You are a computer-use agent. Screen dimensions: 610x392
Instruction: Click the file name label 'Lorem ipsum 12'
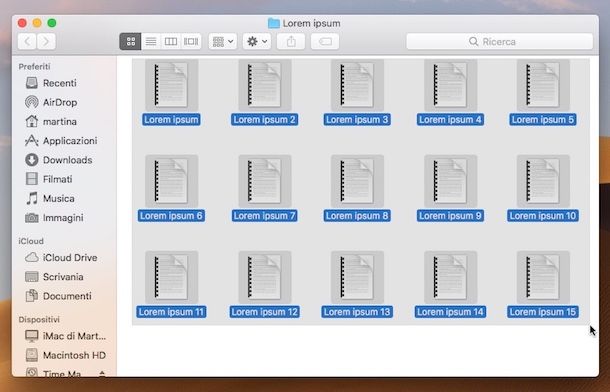265,312
